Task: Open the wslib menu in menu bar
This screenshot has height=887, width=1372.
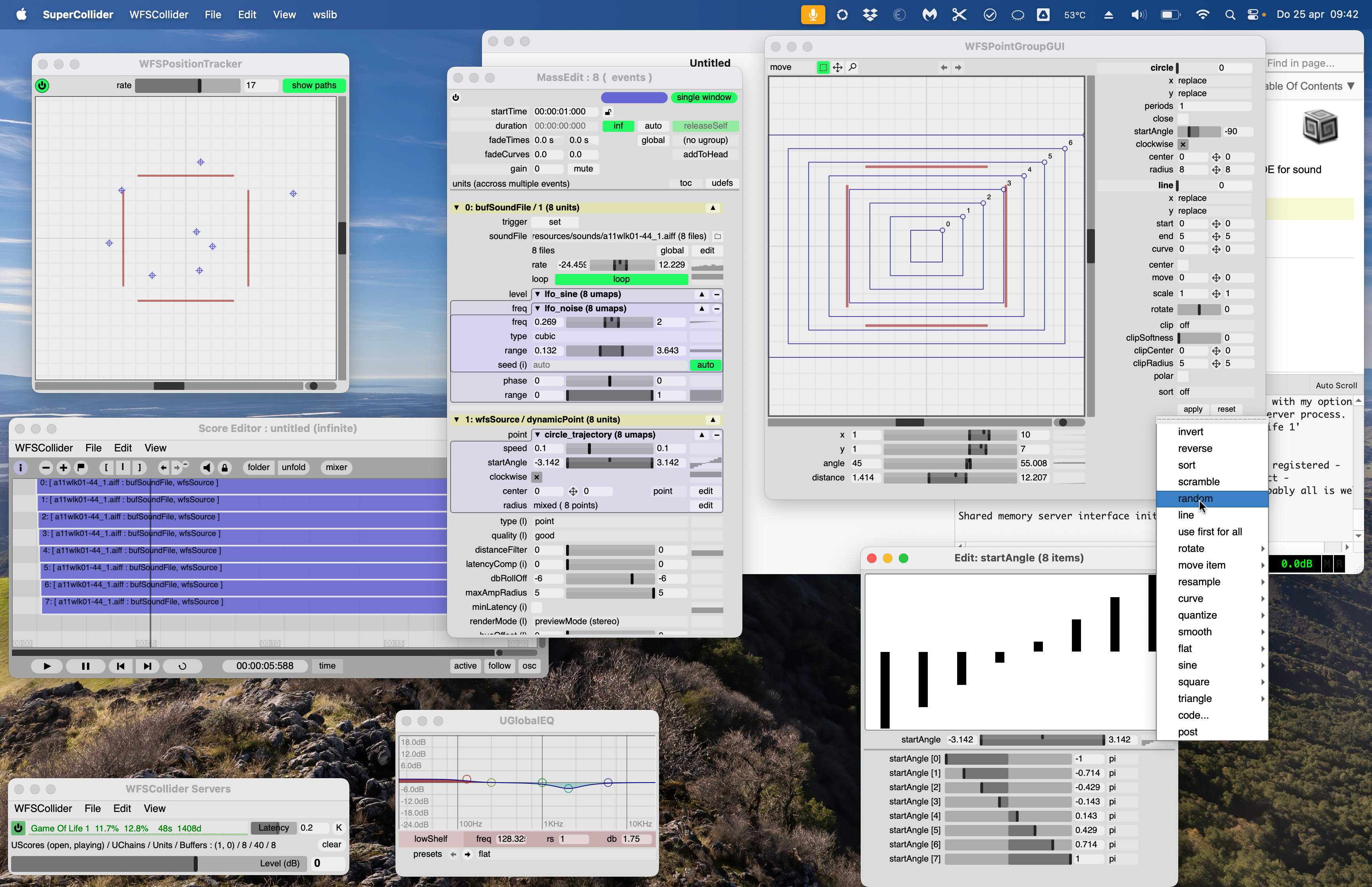Action: [x=325, y=14]
